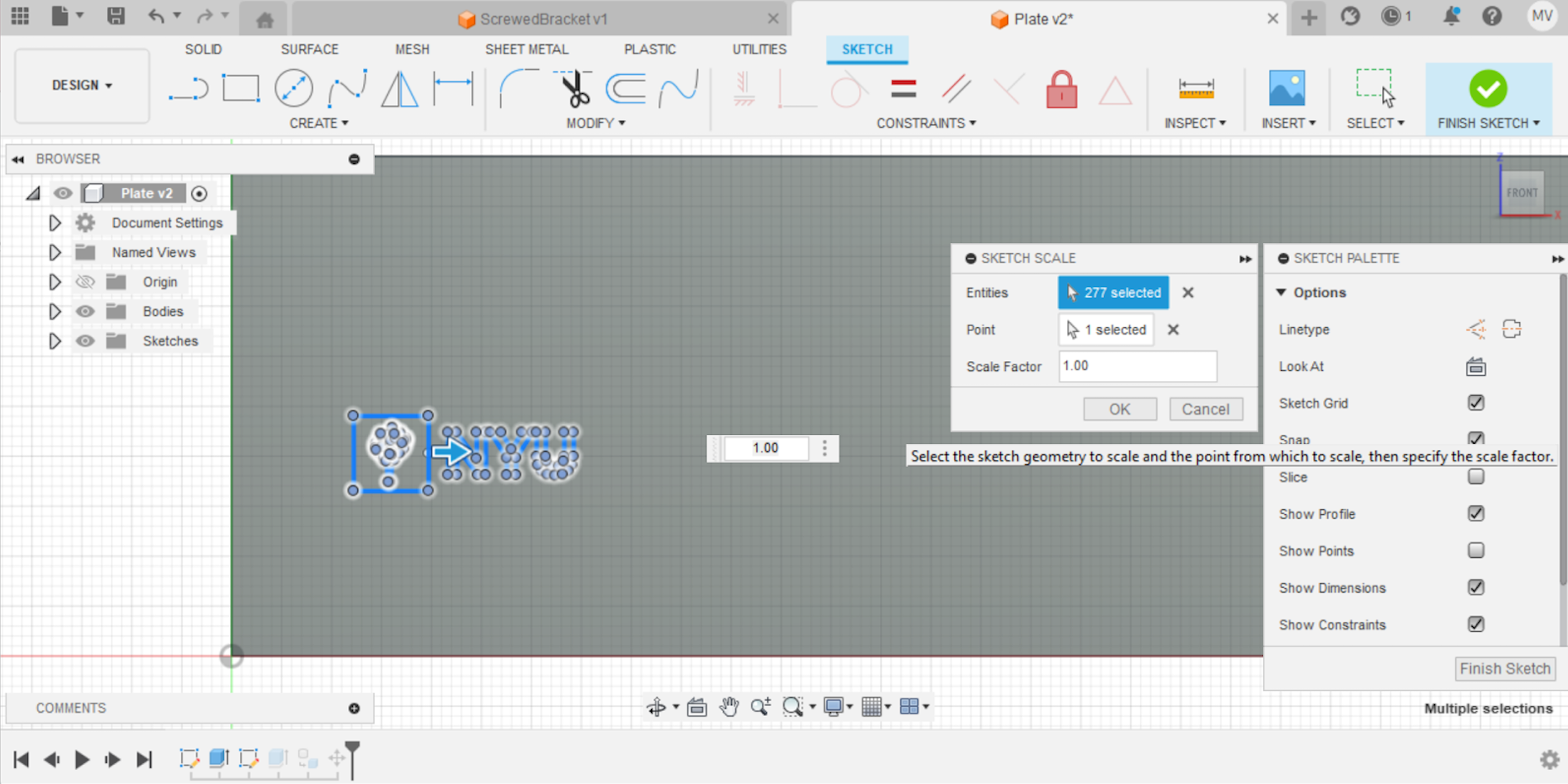Undo the last action
The height and width of the screenshot is (784, 1568).
click(x=156, y=16)
